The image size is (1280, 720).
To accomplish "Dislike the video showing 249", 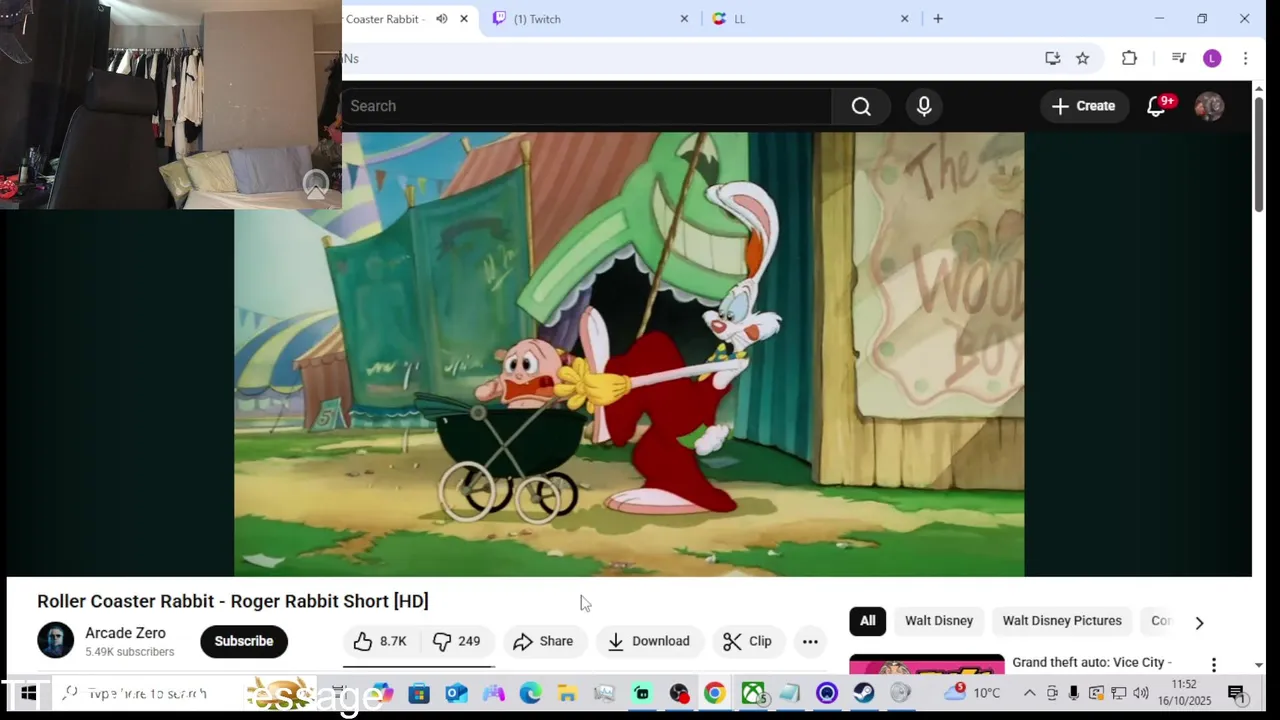I will (x=457, y=641).
